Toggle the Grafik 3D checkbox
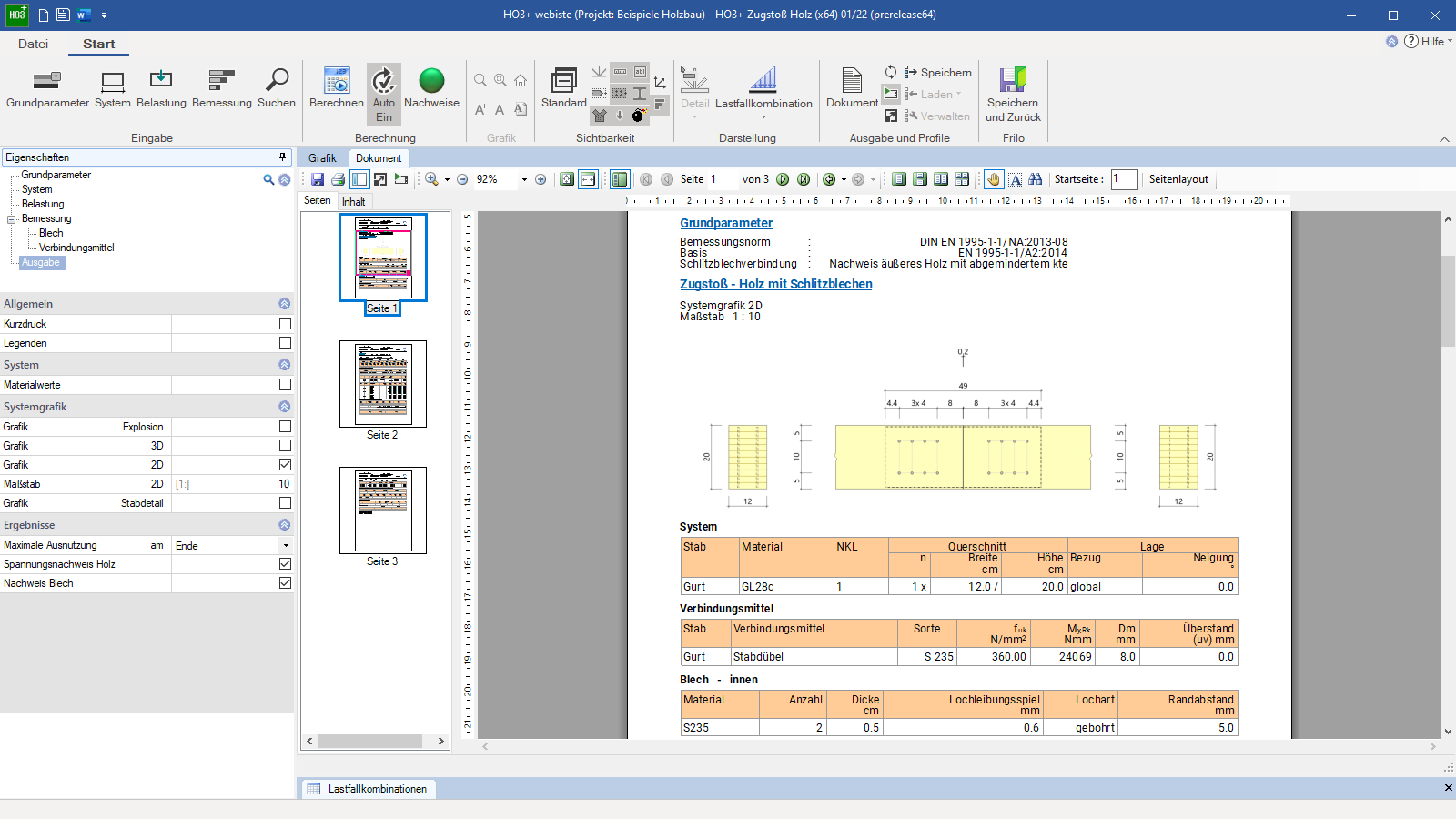The image size is (1456, 819). (285, 446)
